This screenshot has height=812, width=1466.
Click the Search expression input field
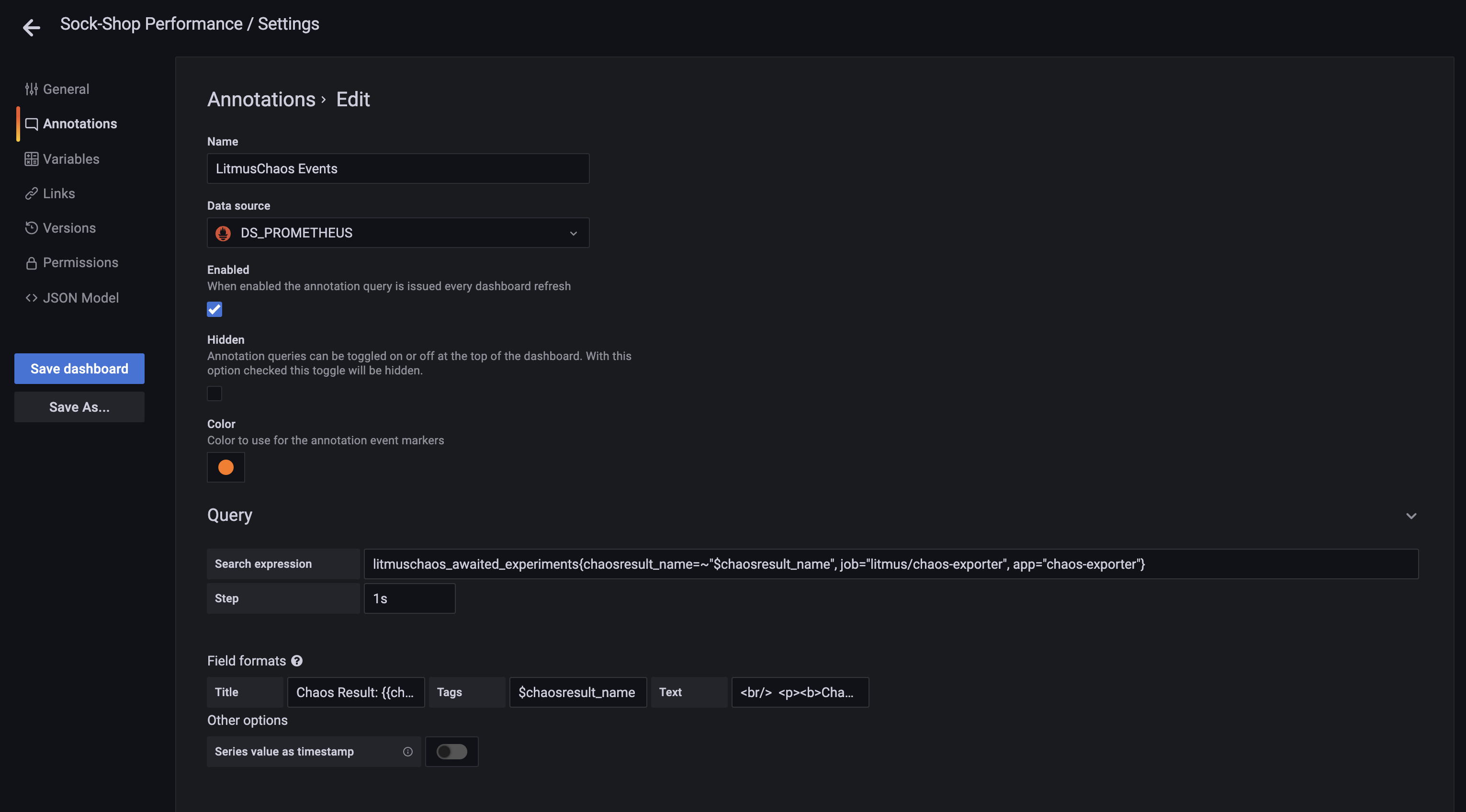tap(891, 564)
